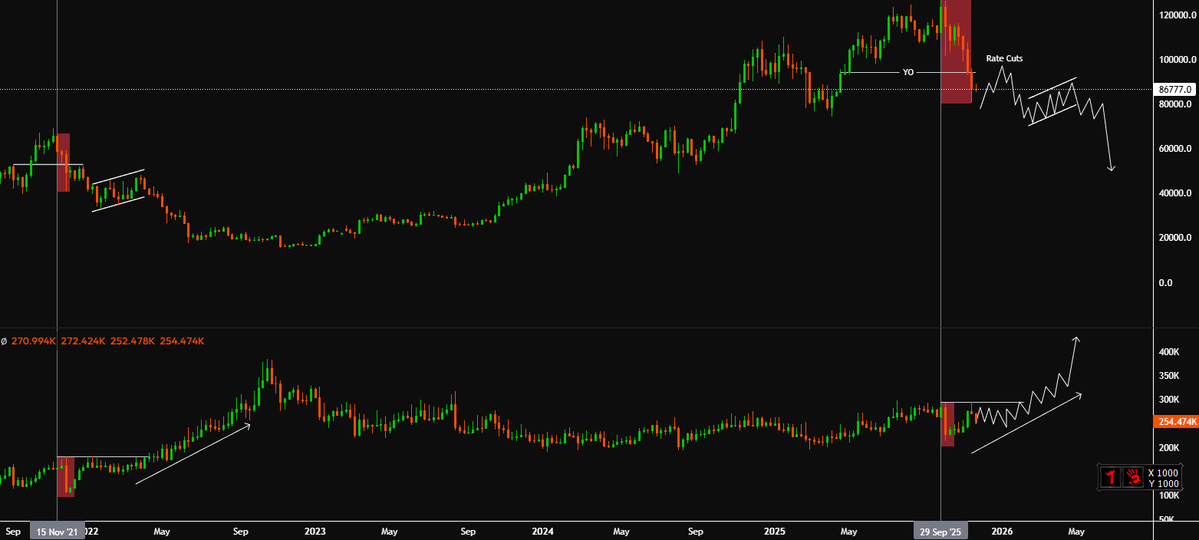
Task: Click the Y 1000 readout in the overlay widget
Action: [x=1163, y=483]
